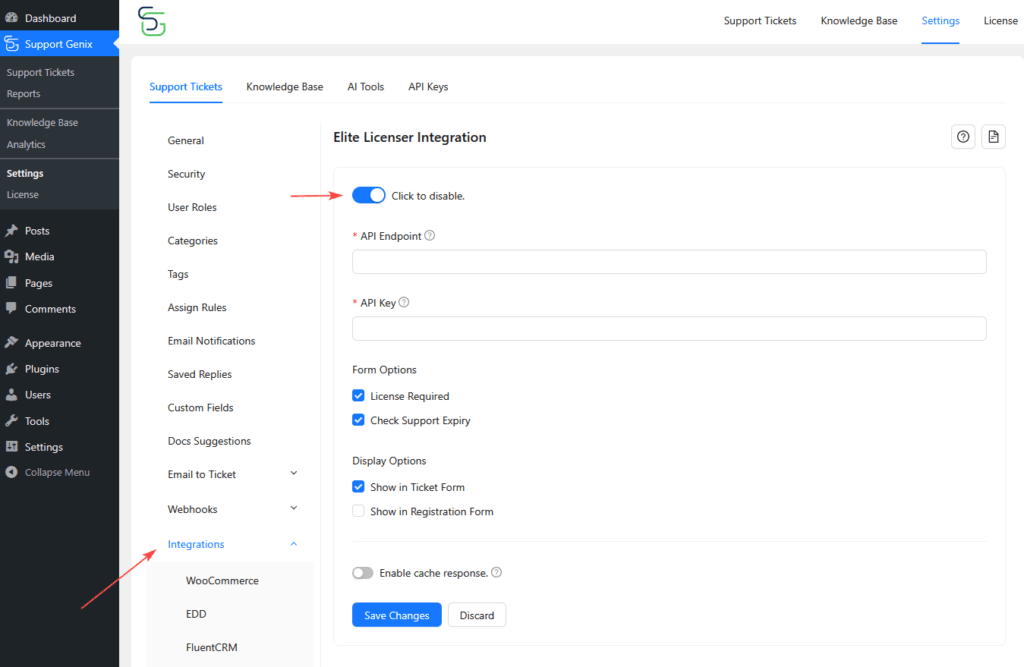Uncheck the License Required checkbox

coord(358,396)
